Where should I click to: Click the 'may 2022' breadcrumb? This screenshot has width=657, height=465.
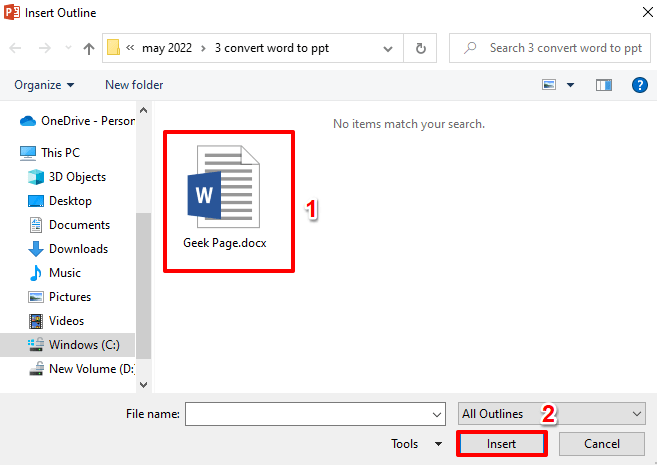(x=167, y=48)
